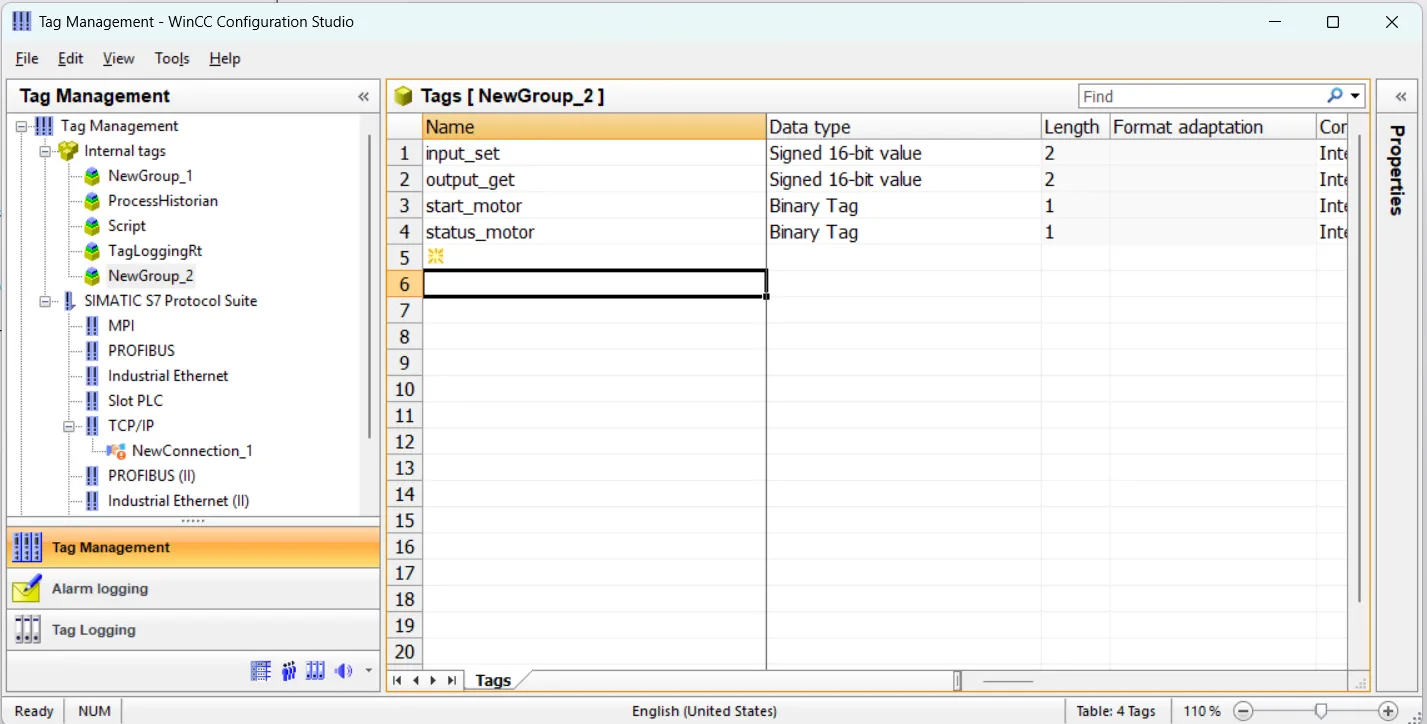This screenshot has height=724, width=1427.
Task: Open the Tag Logging editor
Action: click(194, 630)
